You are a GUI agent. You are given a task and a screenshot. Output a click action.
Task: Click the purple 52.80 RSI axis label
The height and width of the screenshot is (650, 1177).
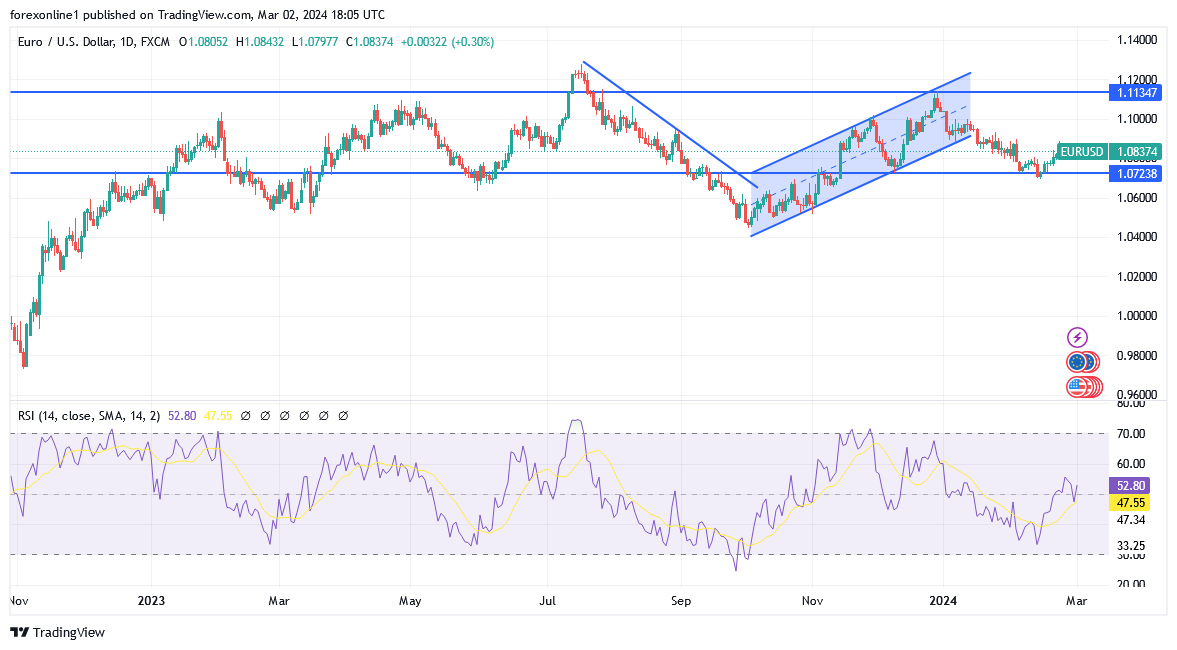pyautogui.click(x=1133, y=485)
